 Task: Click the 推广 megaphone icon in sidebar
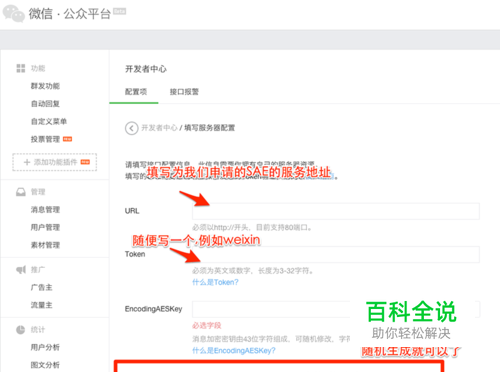pos(21,270)
